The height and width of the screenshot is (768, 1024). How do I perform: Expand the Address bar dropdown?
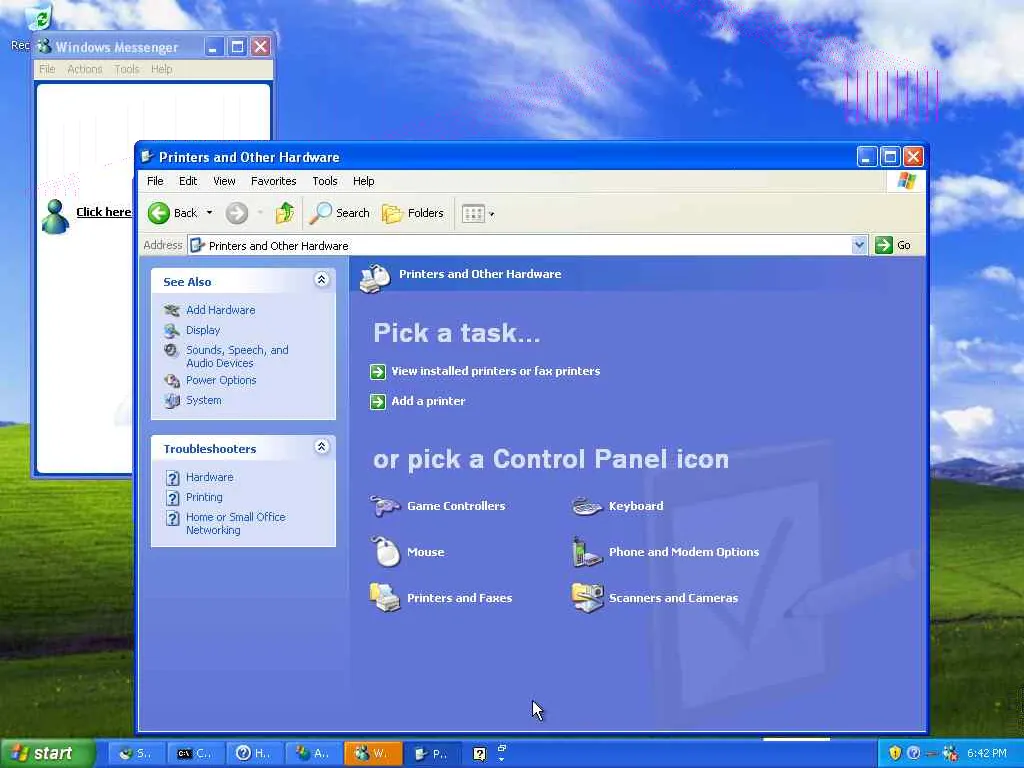[859, 246]
